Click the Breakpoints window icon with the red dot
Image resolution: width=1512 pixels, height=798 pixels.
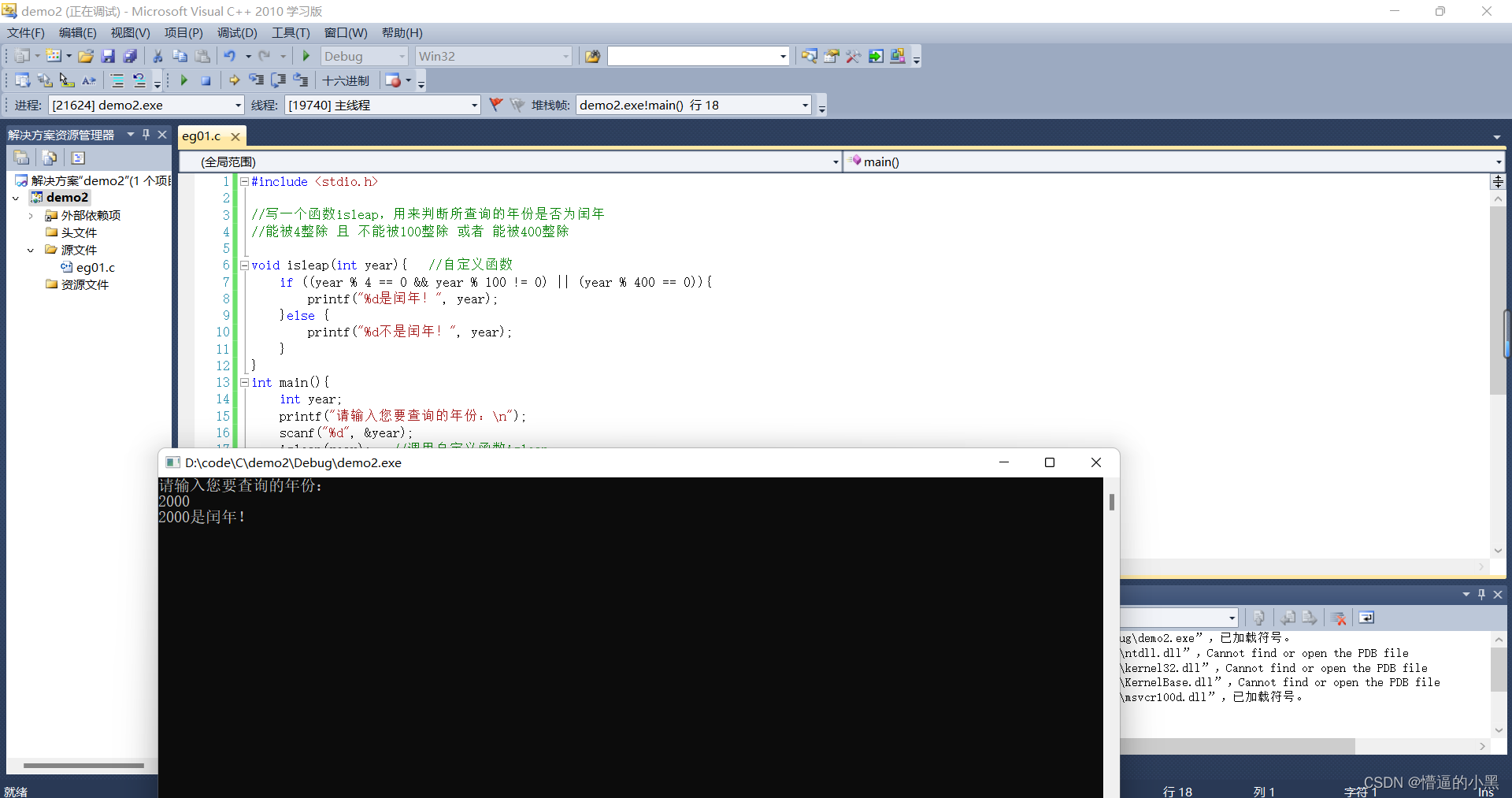point(393,80)
